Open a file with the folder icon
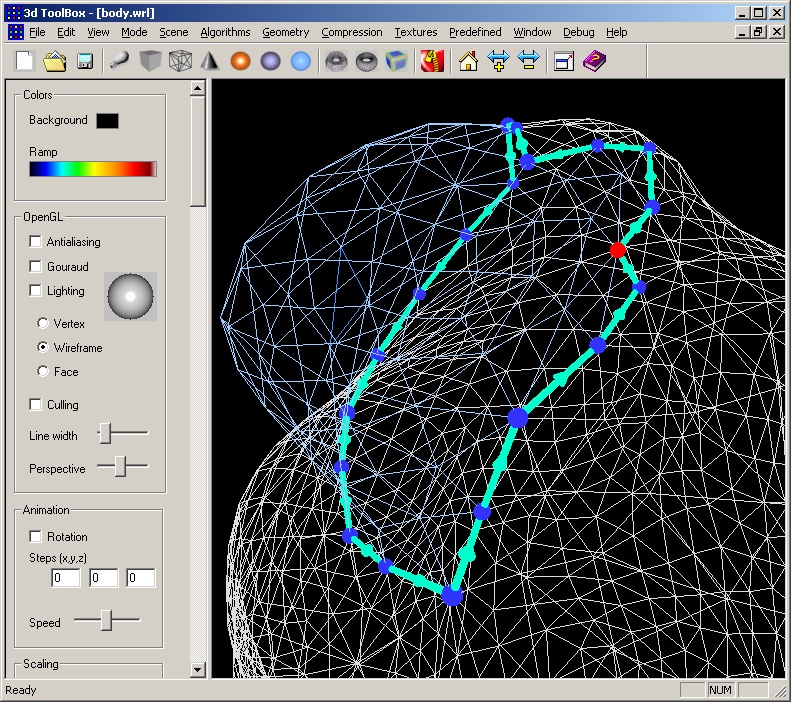The height and width of the screenshot is (702, 791). pyautogui.click(x=55, y=61)
